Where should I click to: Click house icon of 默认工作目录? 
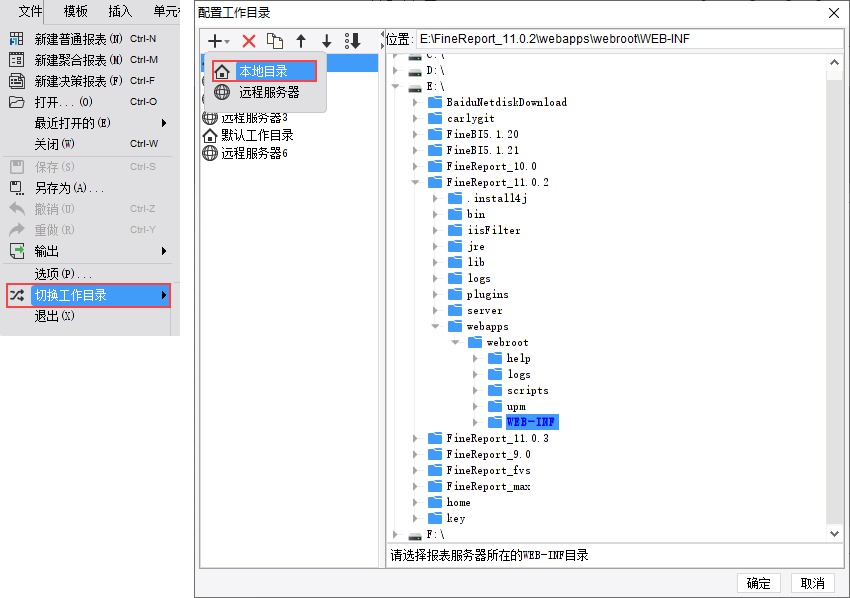click(x=210, y=135)
